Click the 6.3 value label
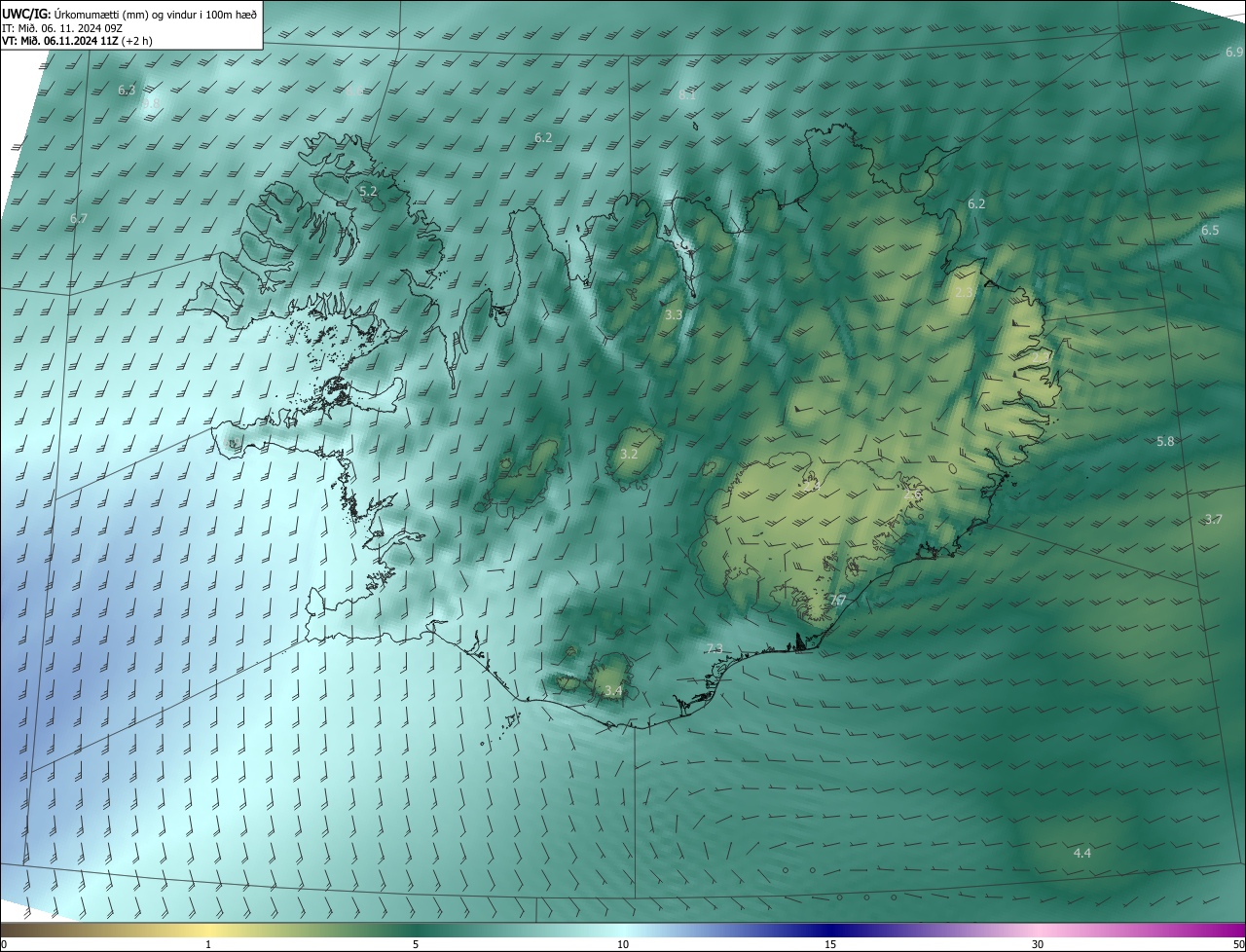Screen dimensions: 1246x952 coord(127,91)
